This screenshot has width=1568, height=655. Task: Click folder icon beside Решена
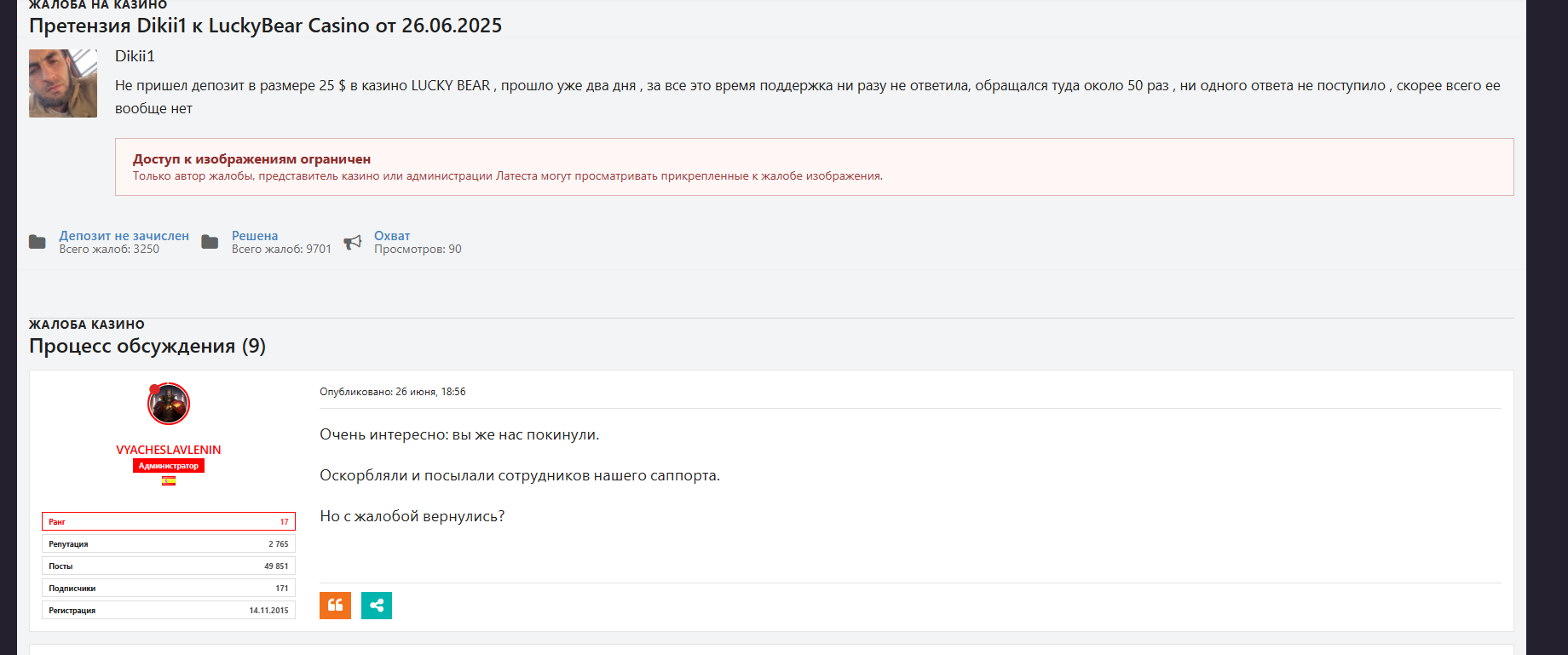[210, 242]
